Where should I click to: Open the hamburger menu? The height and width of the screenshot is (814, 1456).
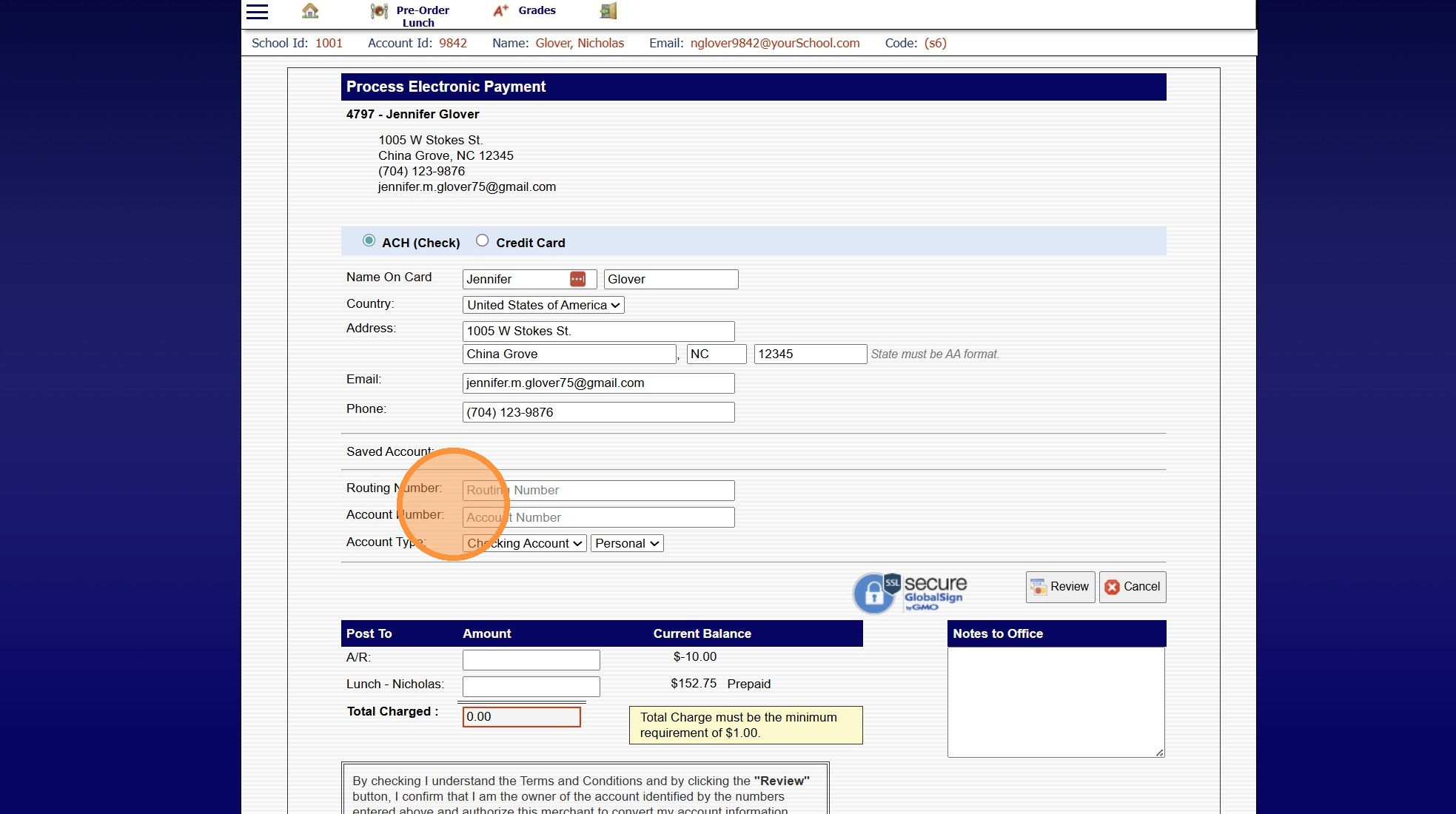(x=257, y=12)
